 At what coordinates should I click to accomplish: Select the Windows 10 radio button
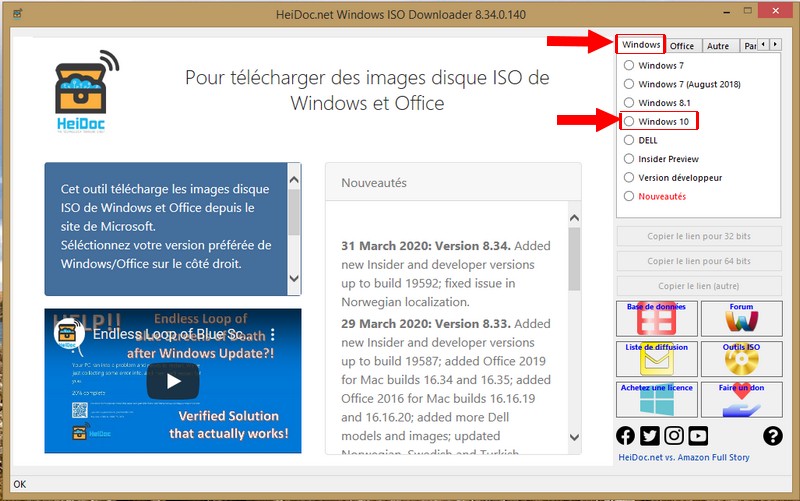click(x=629, y=121)
